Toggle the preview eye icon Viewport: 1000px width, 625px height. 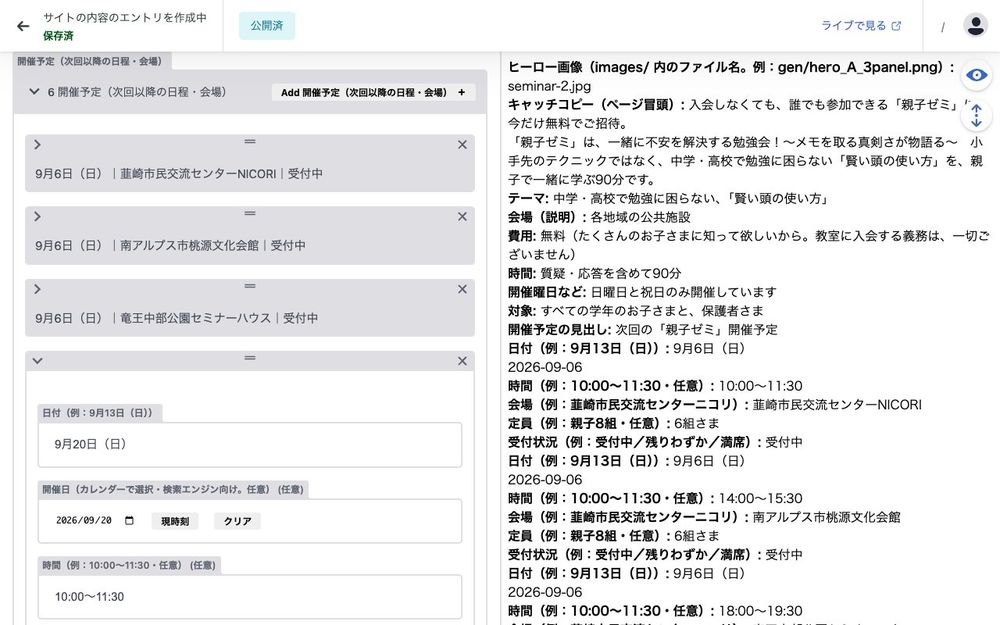coord(976,75)
